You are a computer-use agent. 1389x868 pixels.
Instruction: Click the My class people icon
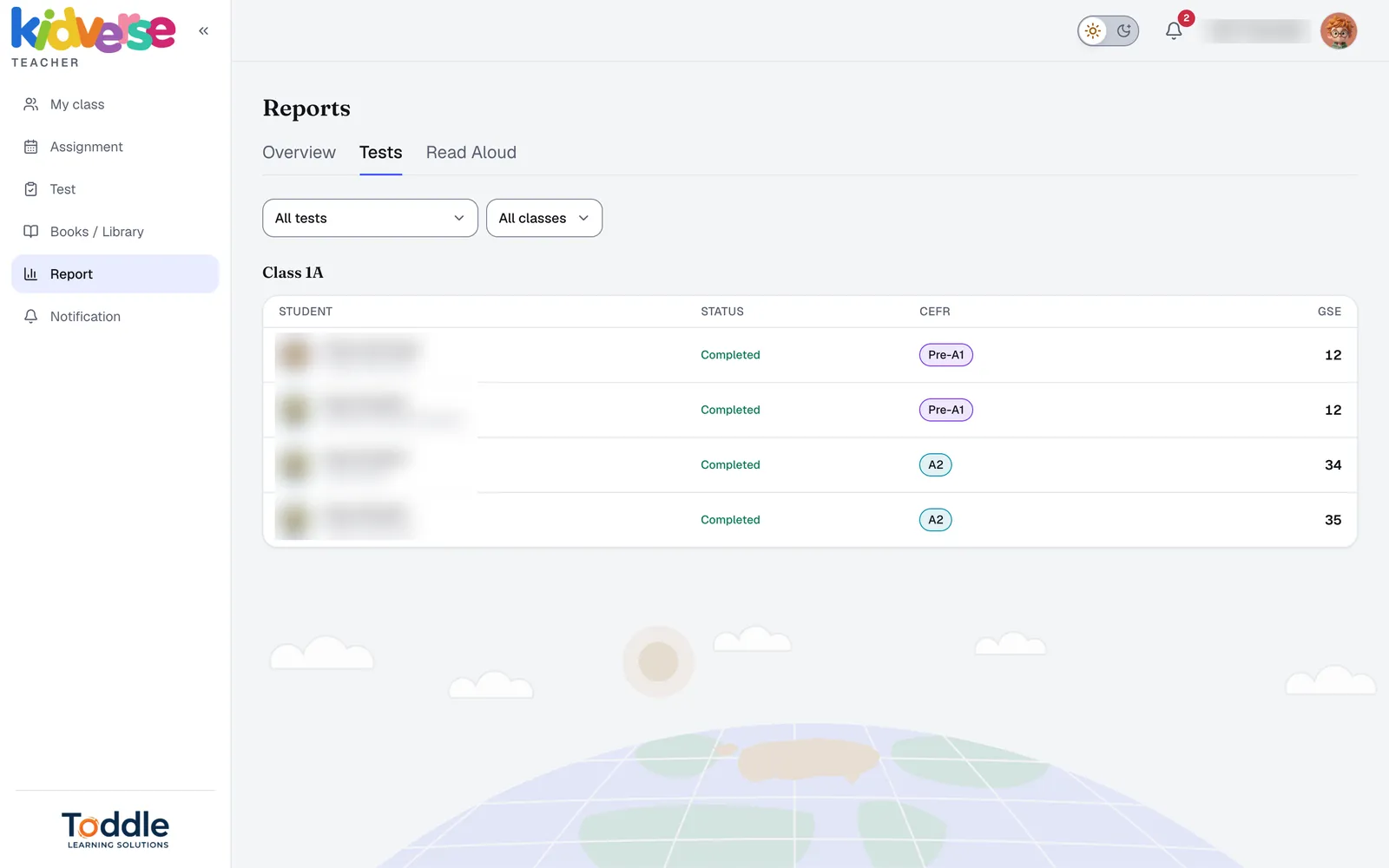[x=31, y=104]
